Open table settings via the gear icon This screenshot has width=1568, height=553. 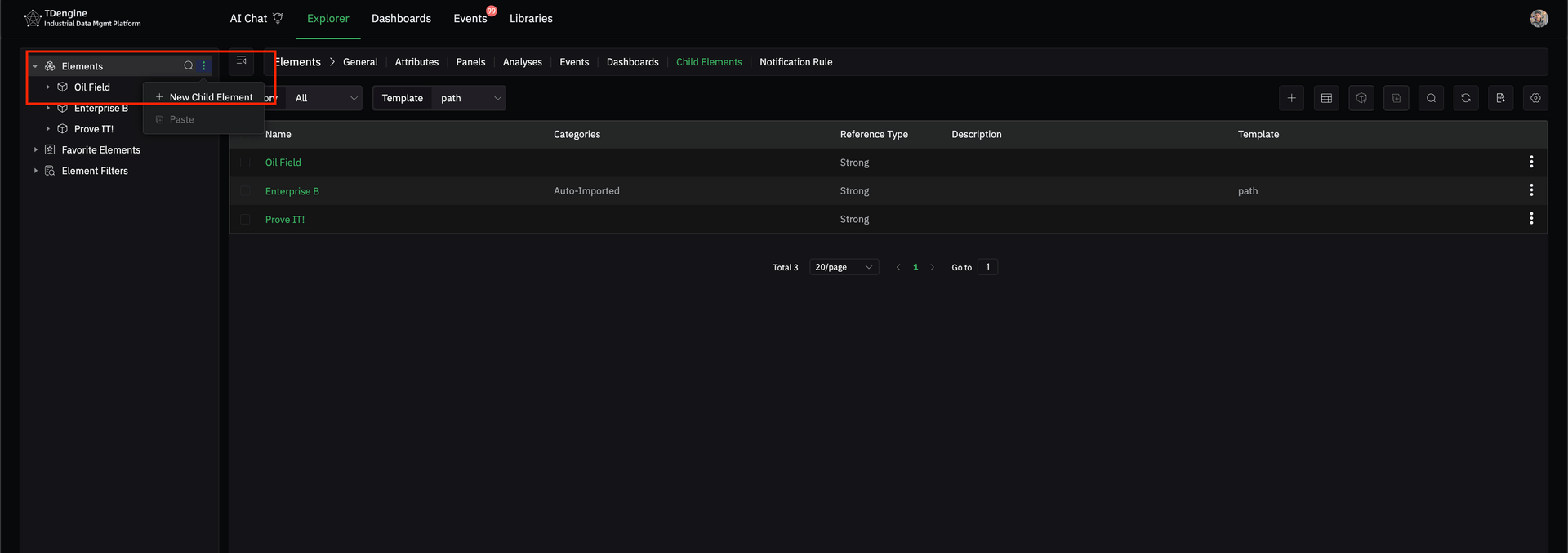click(x=1535, y=98)
